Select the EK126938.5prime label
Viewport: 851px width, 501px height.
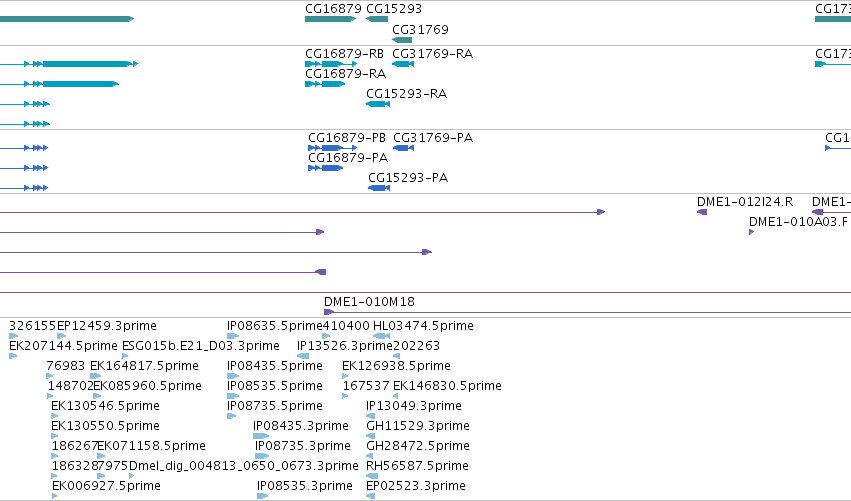tap(396, 366)
